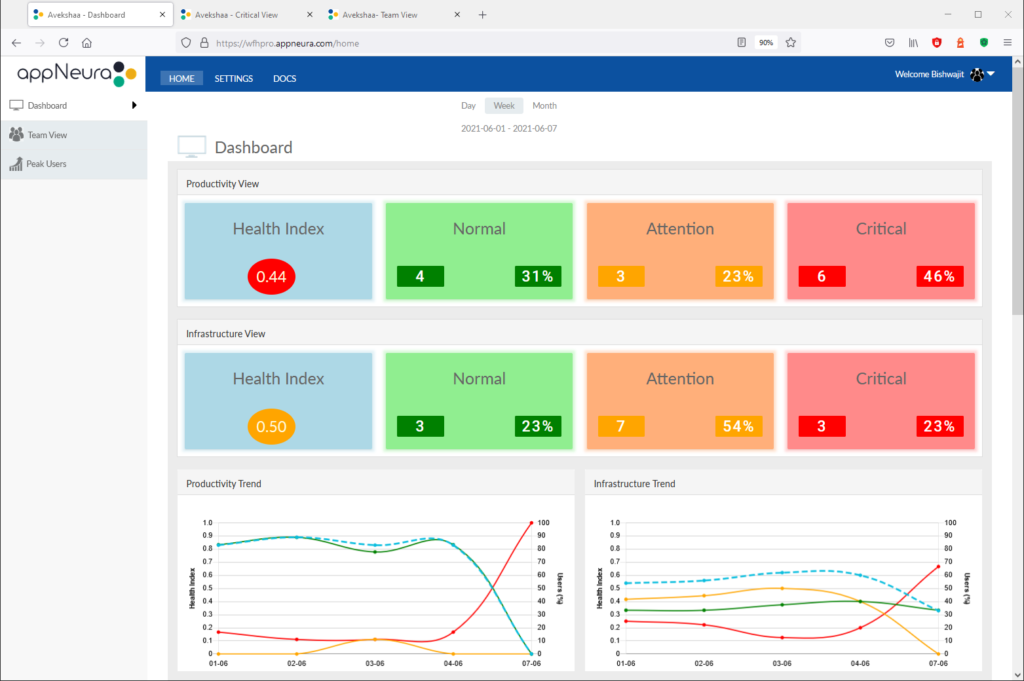This screenshot has height=681, width=1024.
Task: Click the red 0.44 Health Index badge
Action: pos(272,277)
